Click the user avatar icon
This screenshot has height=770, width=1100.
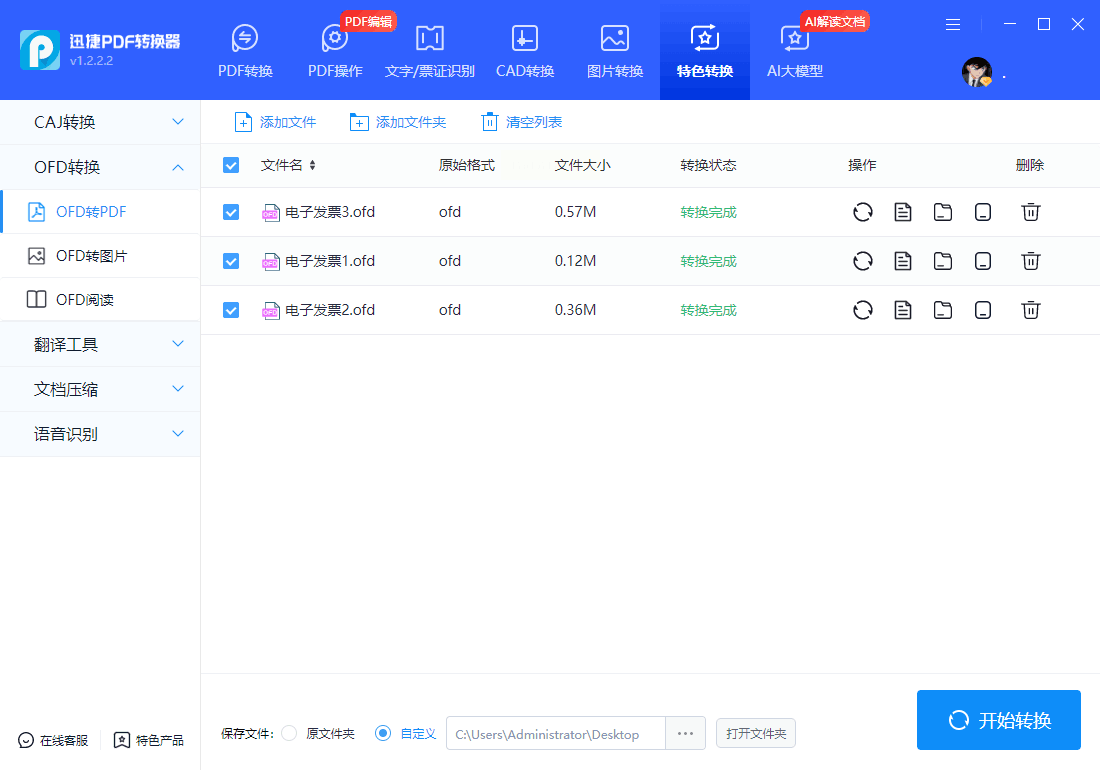click(x=976, y=73)
